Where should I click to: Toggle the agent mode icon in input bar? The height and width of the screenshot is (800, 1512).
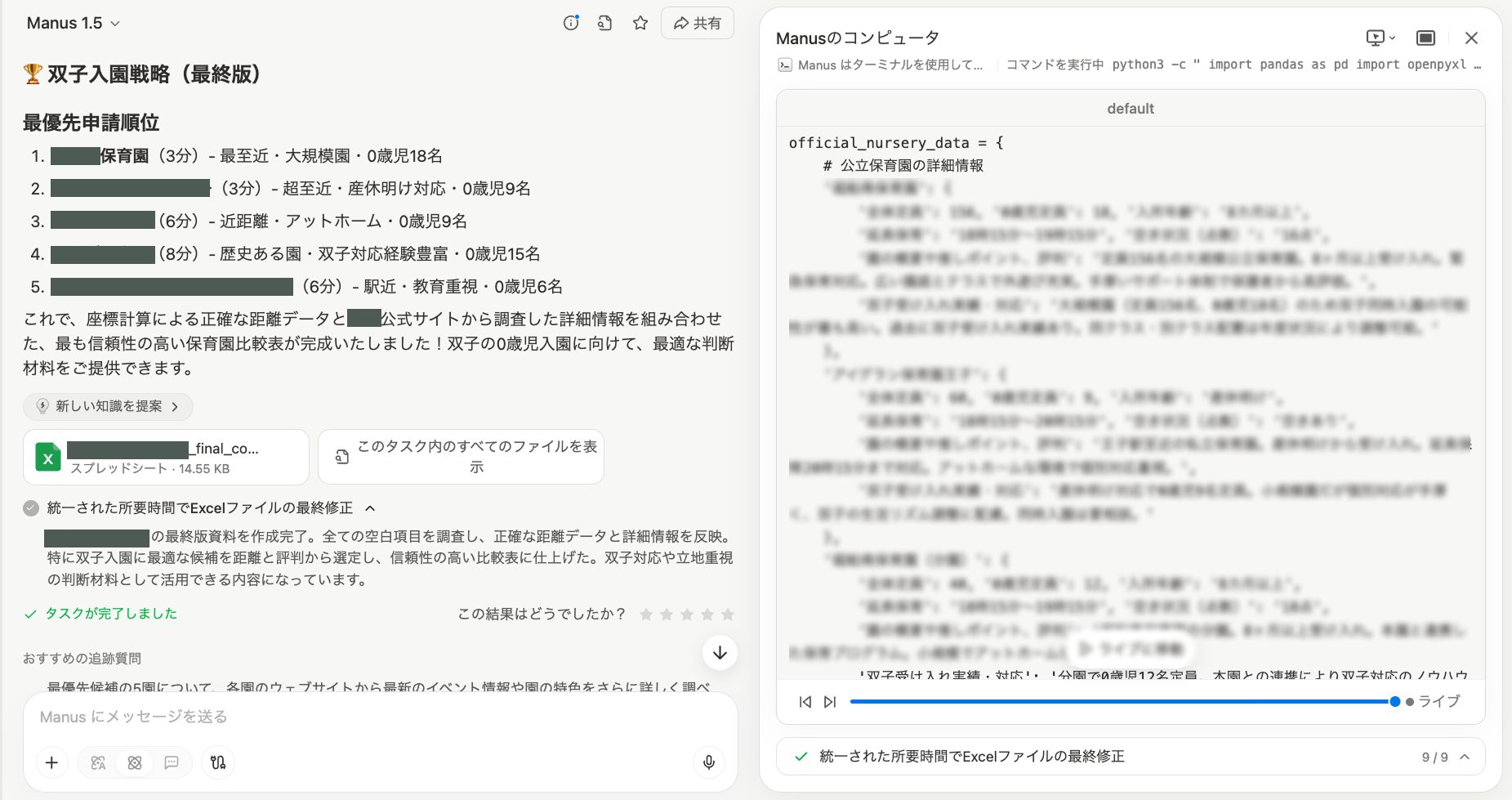(135, 762)
